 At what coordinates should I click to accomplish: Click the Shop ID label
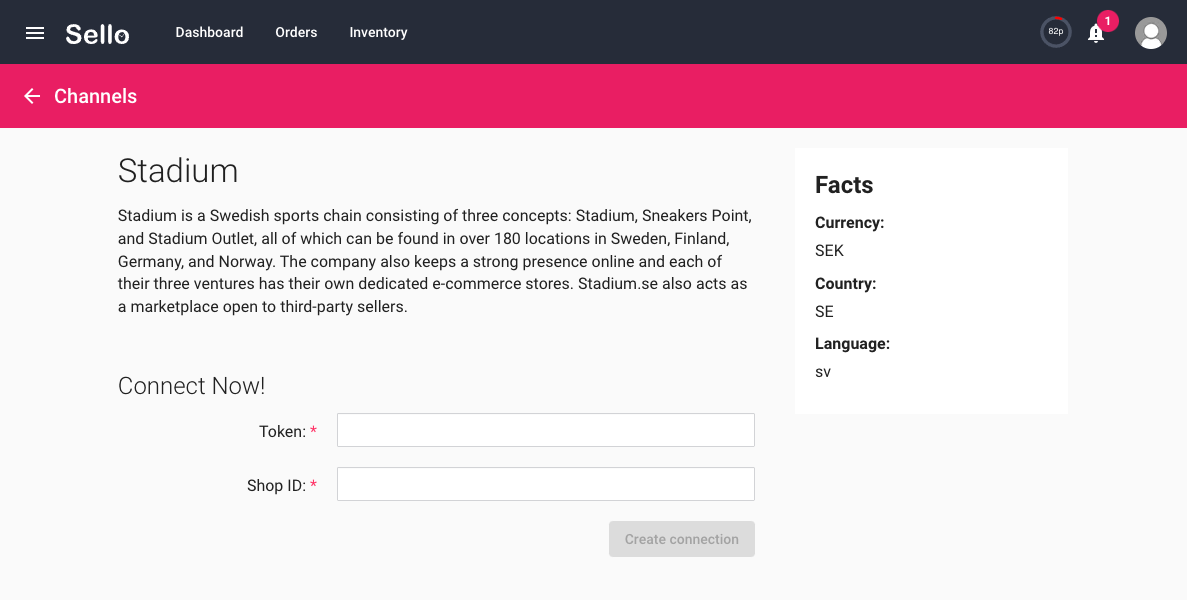[x=276, y=486]
